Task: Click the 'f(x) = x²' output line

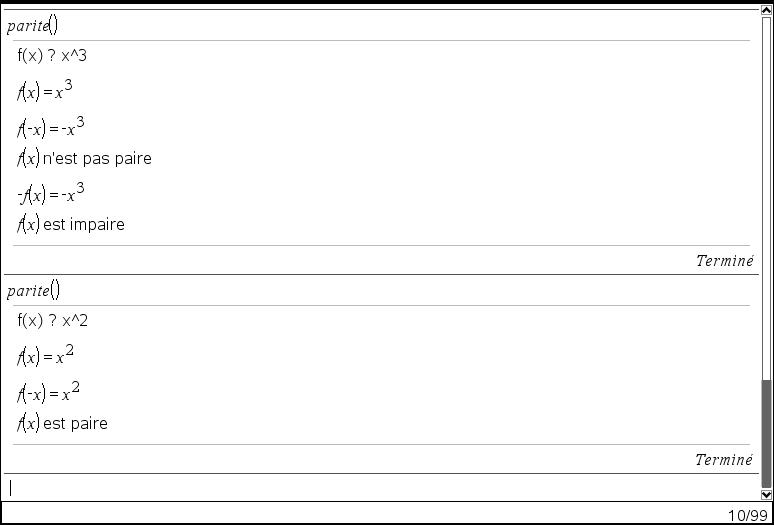Action: (x=45, y=355)
